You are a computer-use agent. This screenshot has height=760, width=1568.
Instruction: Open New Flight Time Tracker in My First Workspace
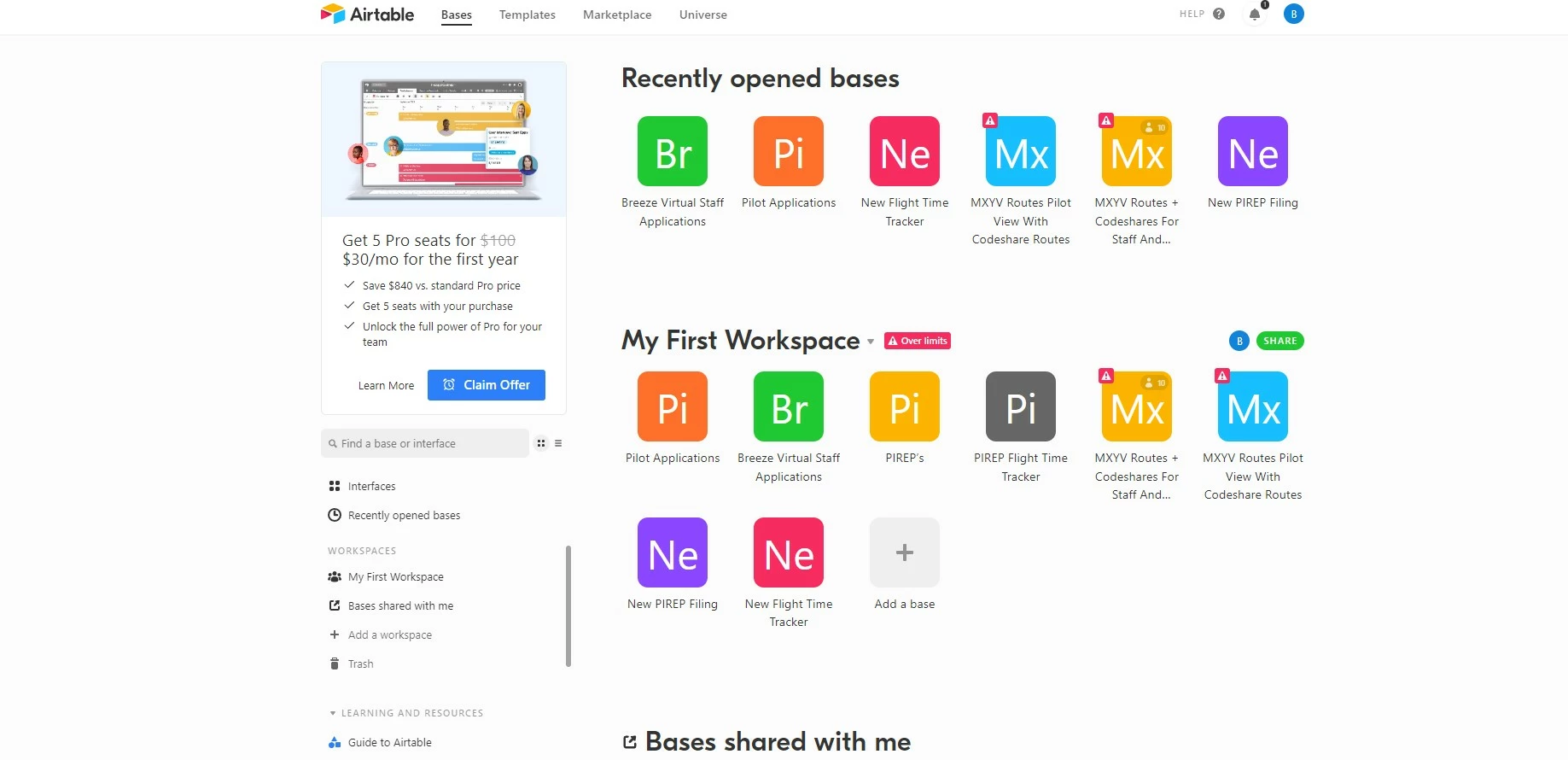coord(789,552)
